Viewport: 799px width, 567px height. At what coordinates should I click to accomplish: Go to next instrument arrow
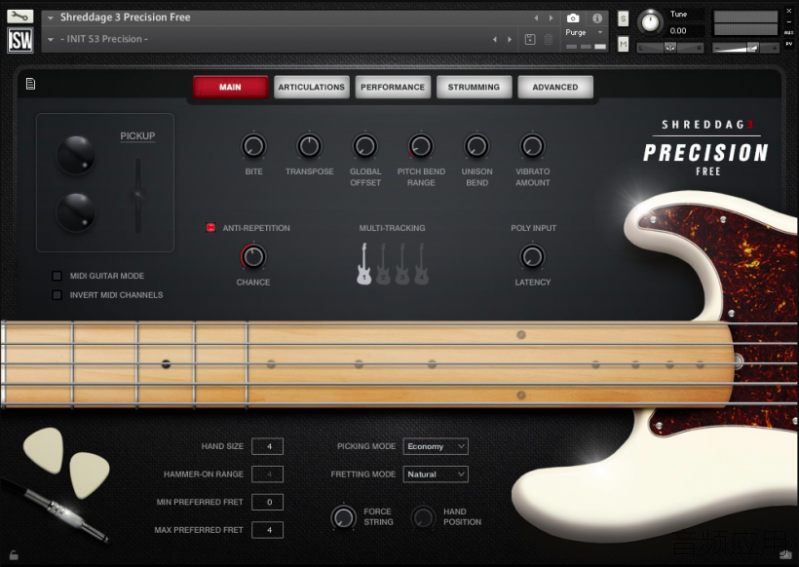click(x=551, y=18)
